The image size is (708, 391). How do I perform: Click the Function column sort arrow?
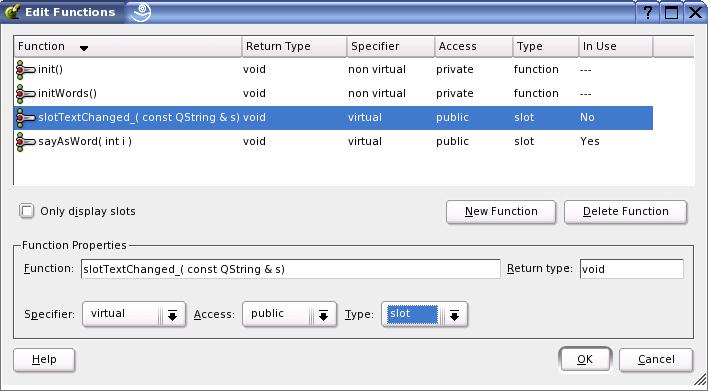84,48
